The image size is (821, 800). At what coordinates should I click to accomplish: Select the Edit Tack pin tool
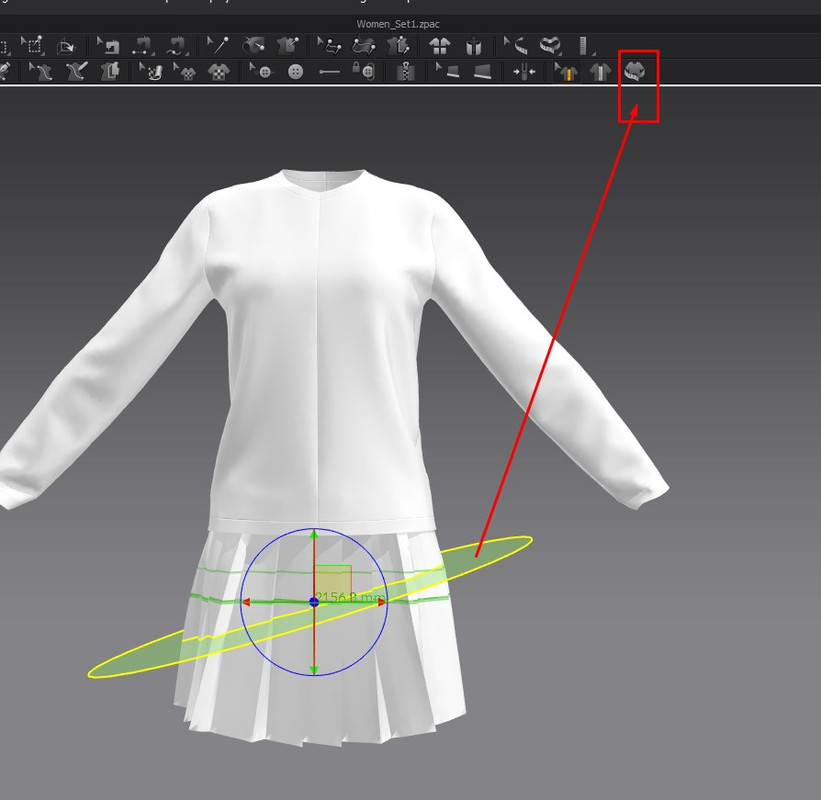click(x=218, y=46)
